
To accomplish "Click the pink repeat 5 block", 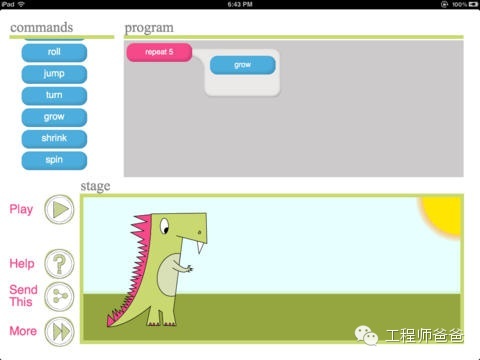I will tap(159, 52).
